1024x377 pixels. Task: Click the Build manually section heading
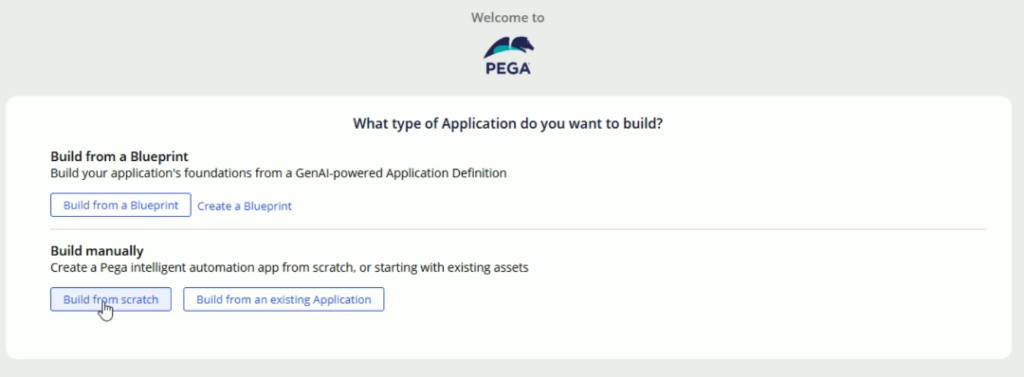[x=97, y=251]
